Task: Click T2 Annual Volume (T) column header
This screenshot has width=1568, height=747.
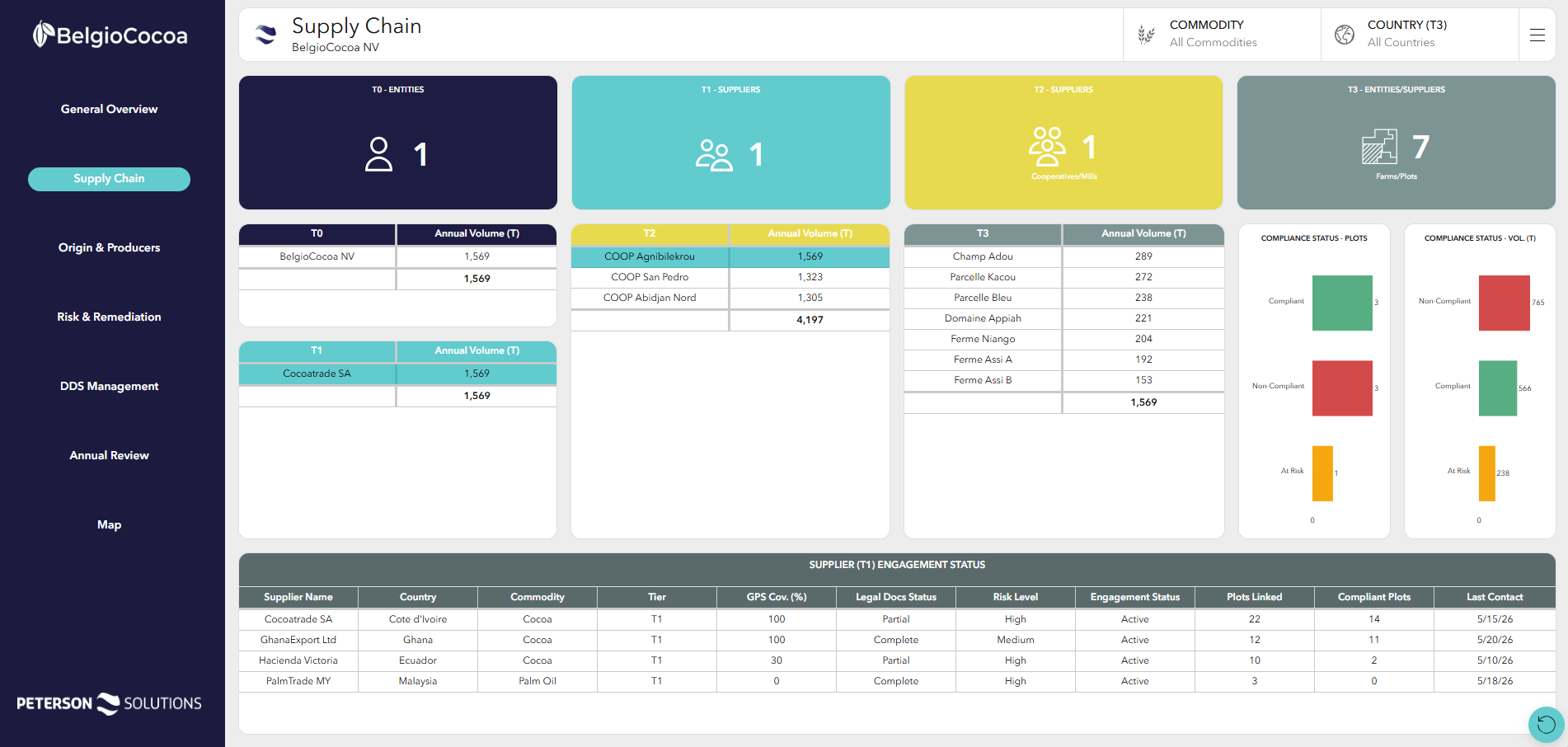Action: (x=810, y=234)
